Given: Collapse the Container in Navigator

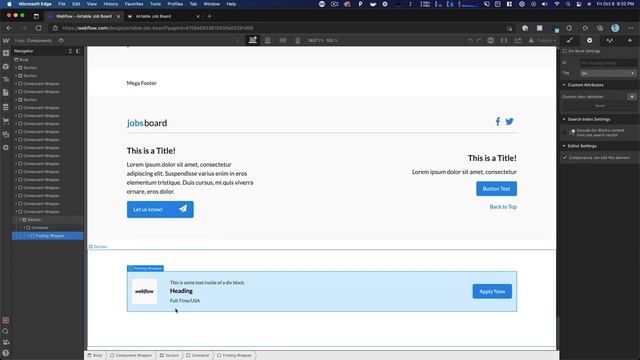Looking at the screenshot, I should (24, 228).
